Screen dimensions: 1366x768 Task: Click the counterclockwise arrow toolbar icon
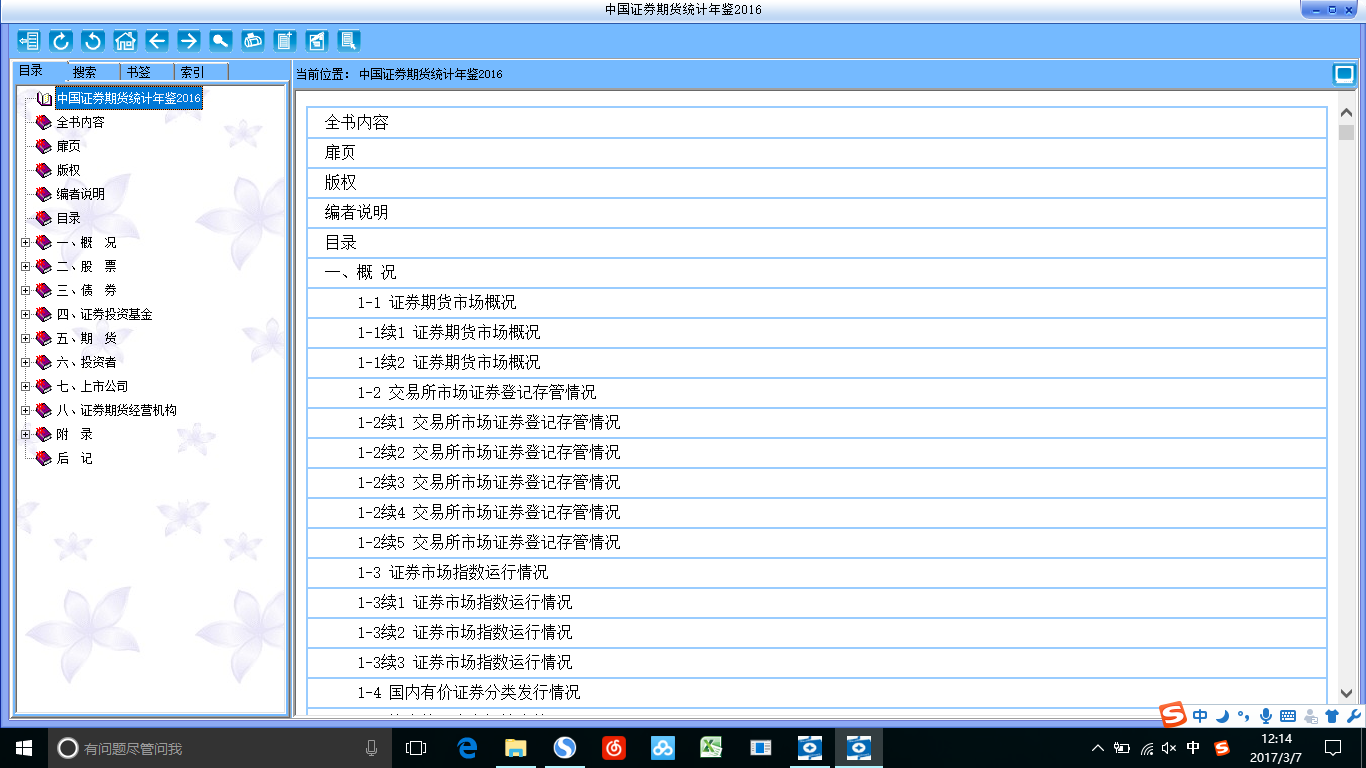pos(93,41)
